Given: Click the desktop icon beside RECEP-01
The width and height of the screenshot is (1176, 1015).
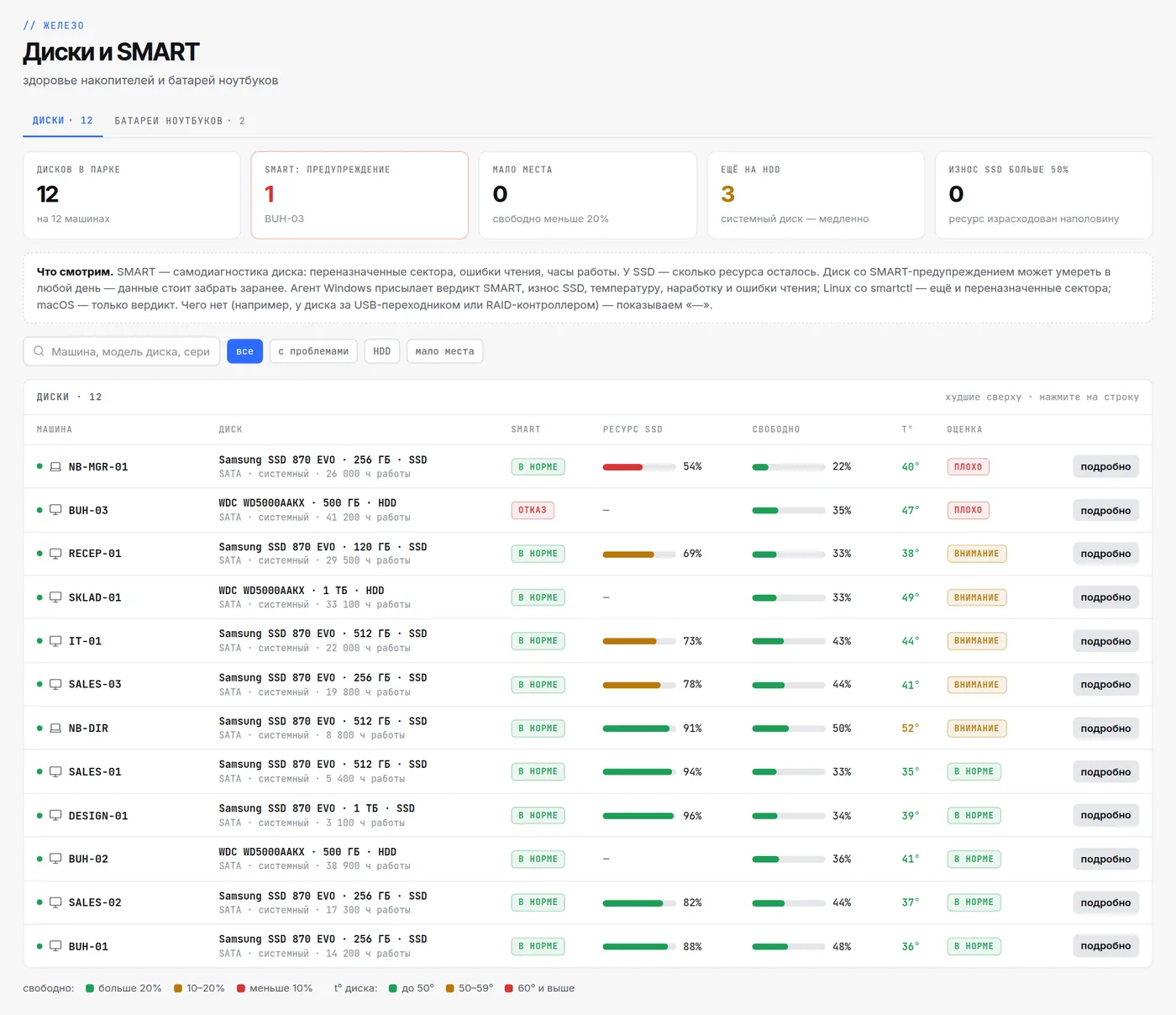Looking at the screenshot, I should pos(55,554).
